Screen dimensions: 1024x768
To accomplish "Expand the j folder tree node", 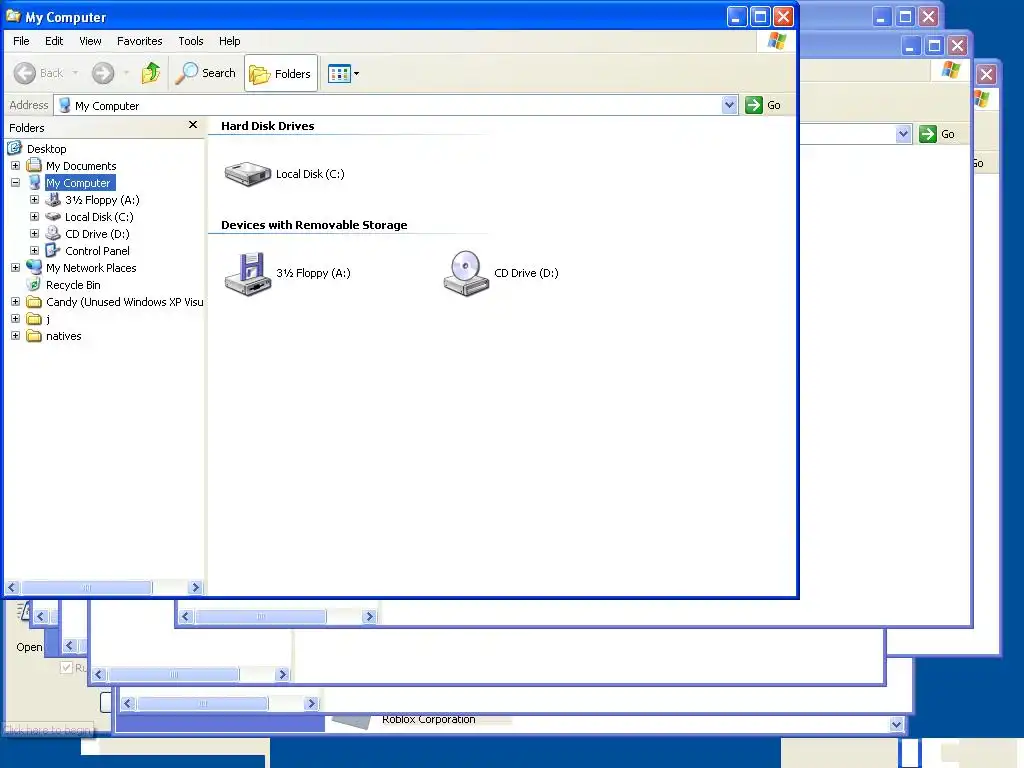I will [x=16, y=319].
